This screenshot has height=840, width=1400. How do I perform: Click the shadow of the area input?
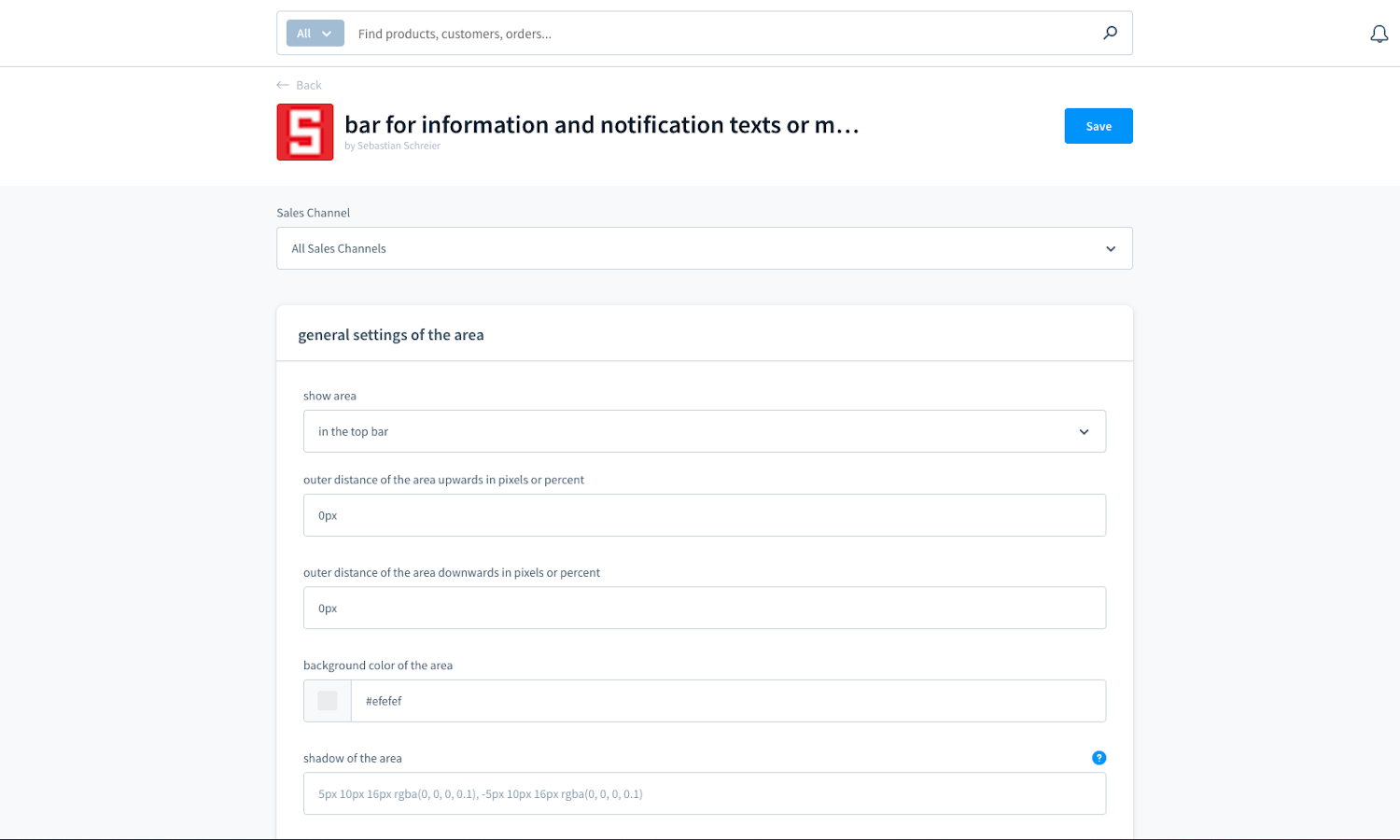pos(705,793)
